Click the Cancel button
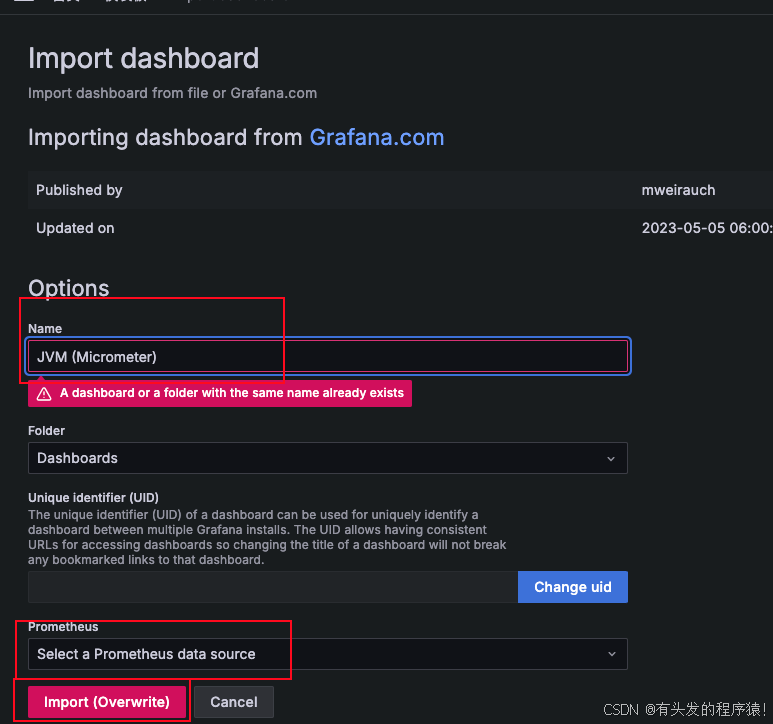 pos(234,702)
